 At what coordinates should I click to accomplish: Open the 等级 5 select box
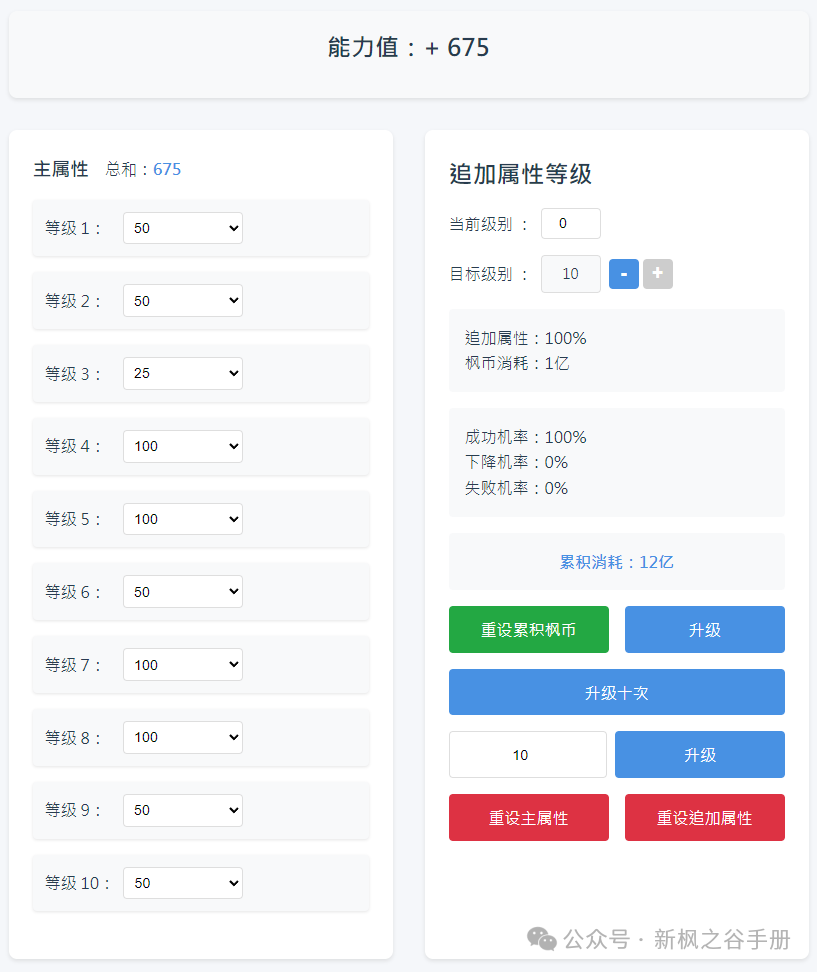coord(183,519)
